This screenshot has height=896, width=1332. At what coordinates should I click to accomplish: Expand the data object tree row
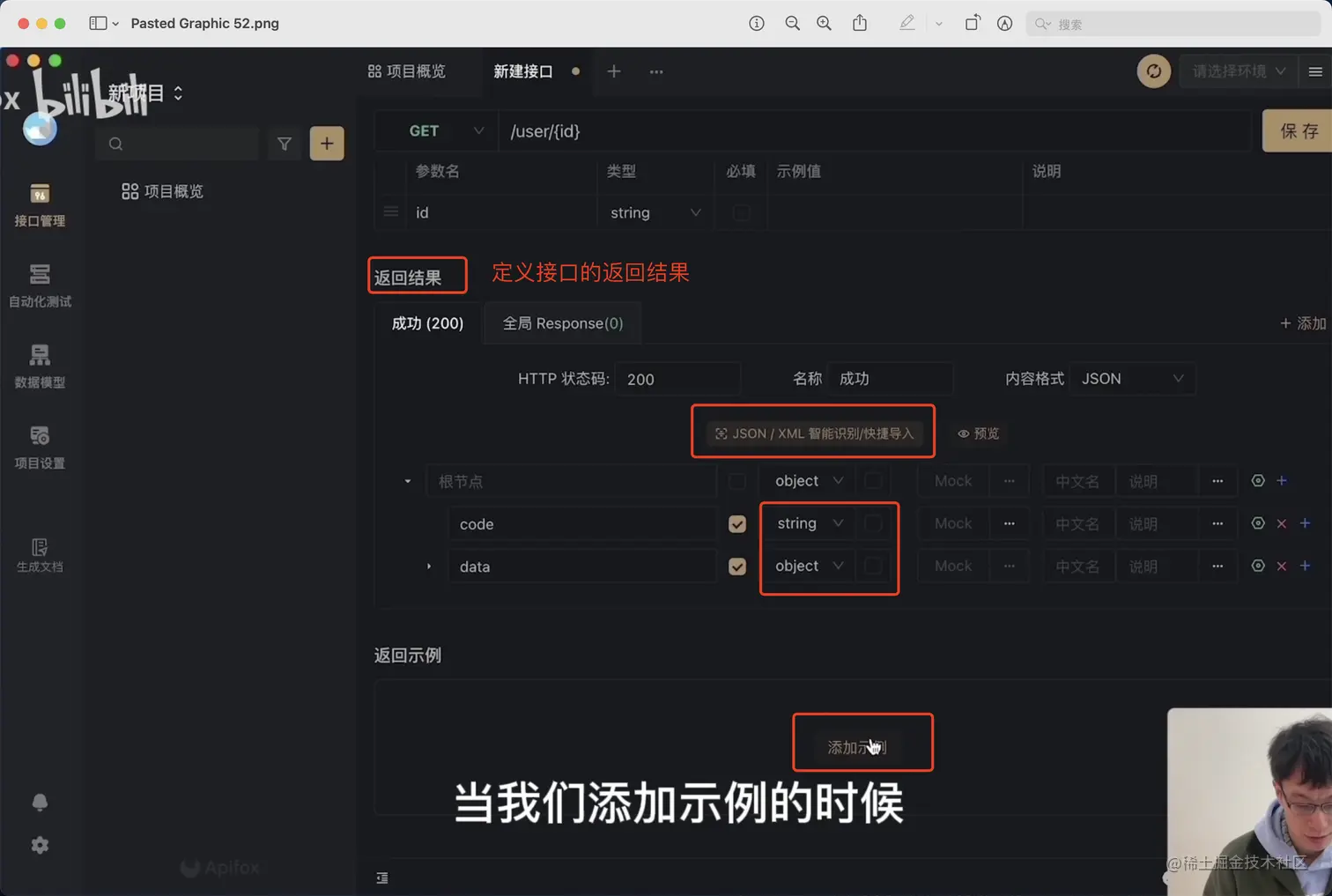tap(429, 566)
